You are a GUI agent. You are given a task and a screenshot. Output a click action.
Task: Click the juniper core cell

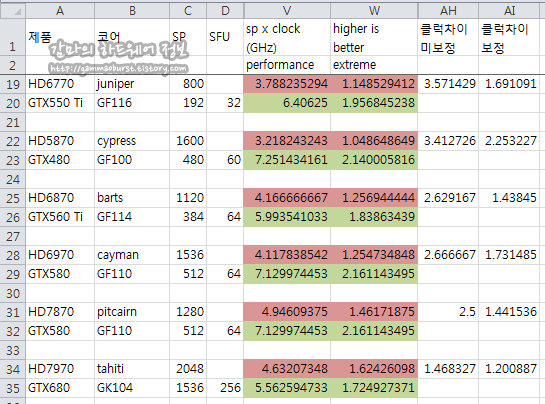132,84
